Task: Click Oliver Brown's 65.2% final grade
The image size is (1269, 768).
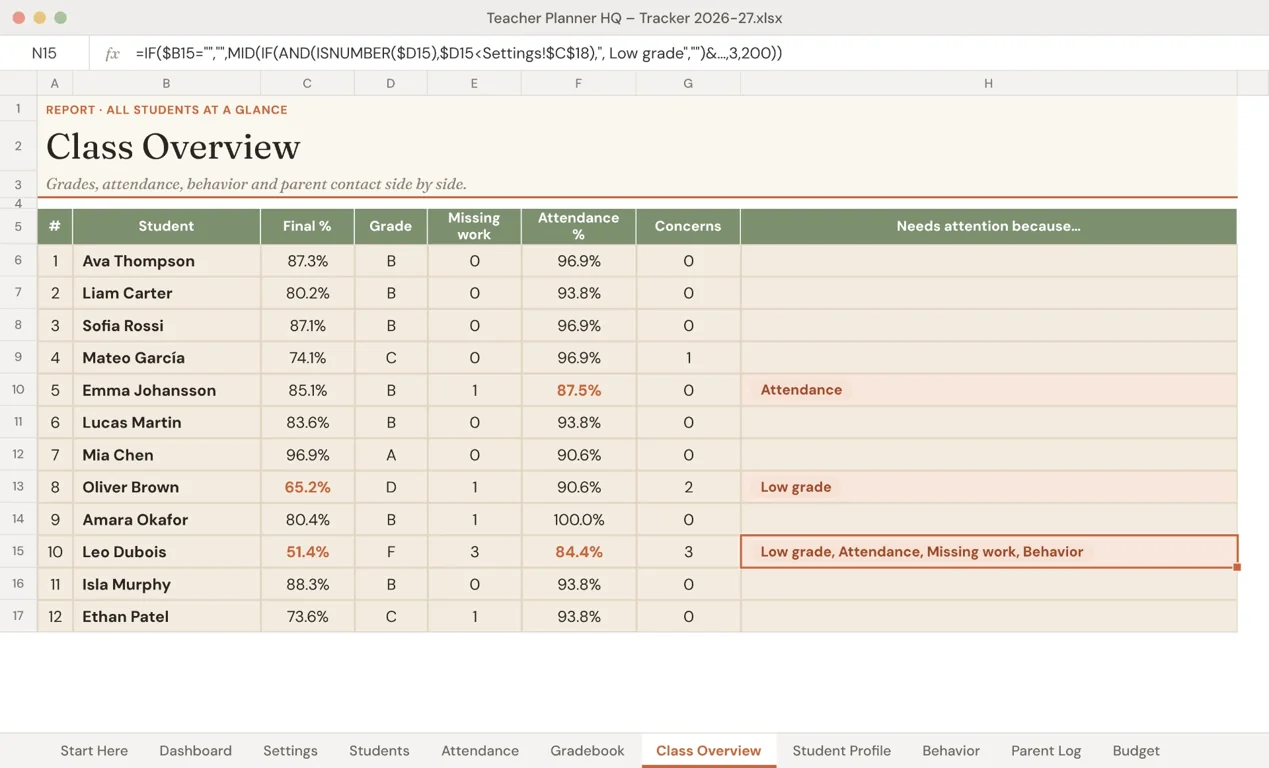Action: pos(307,487)
